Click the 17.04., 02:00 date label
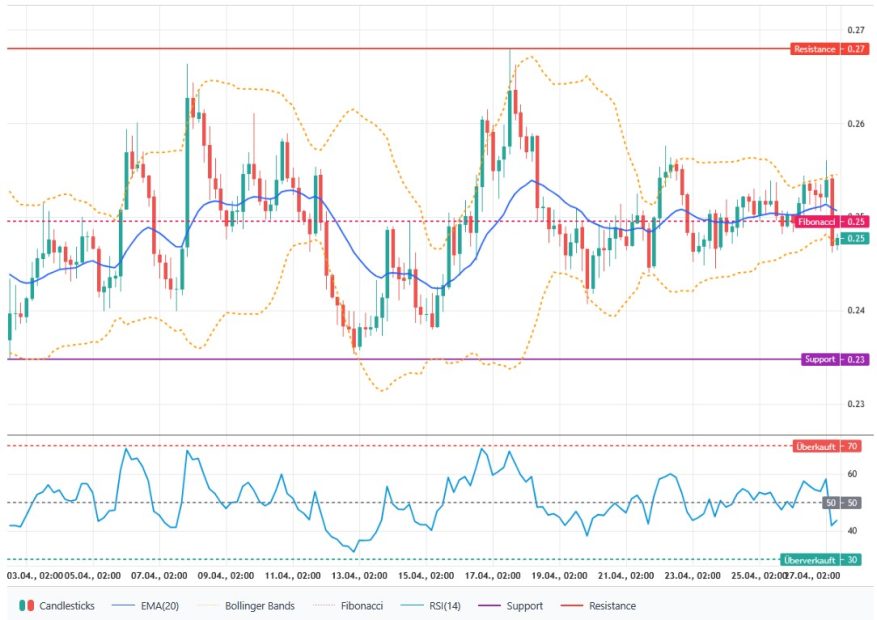Image resolution: width=877 pixels, height=620 pixels. pos(490,576)
